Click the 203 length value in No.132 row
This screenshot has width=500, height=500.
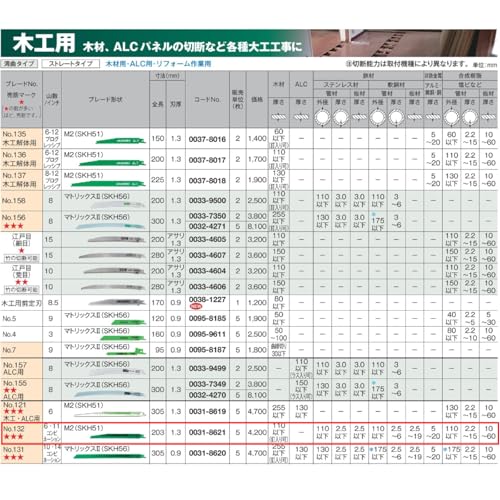[x=158, y=432]
